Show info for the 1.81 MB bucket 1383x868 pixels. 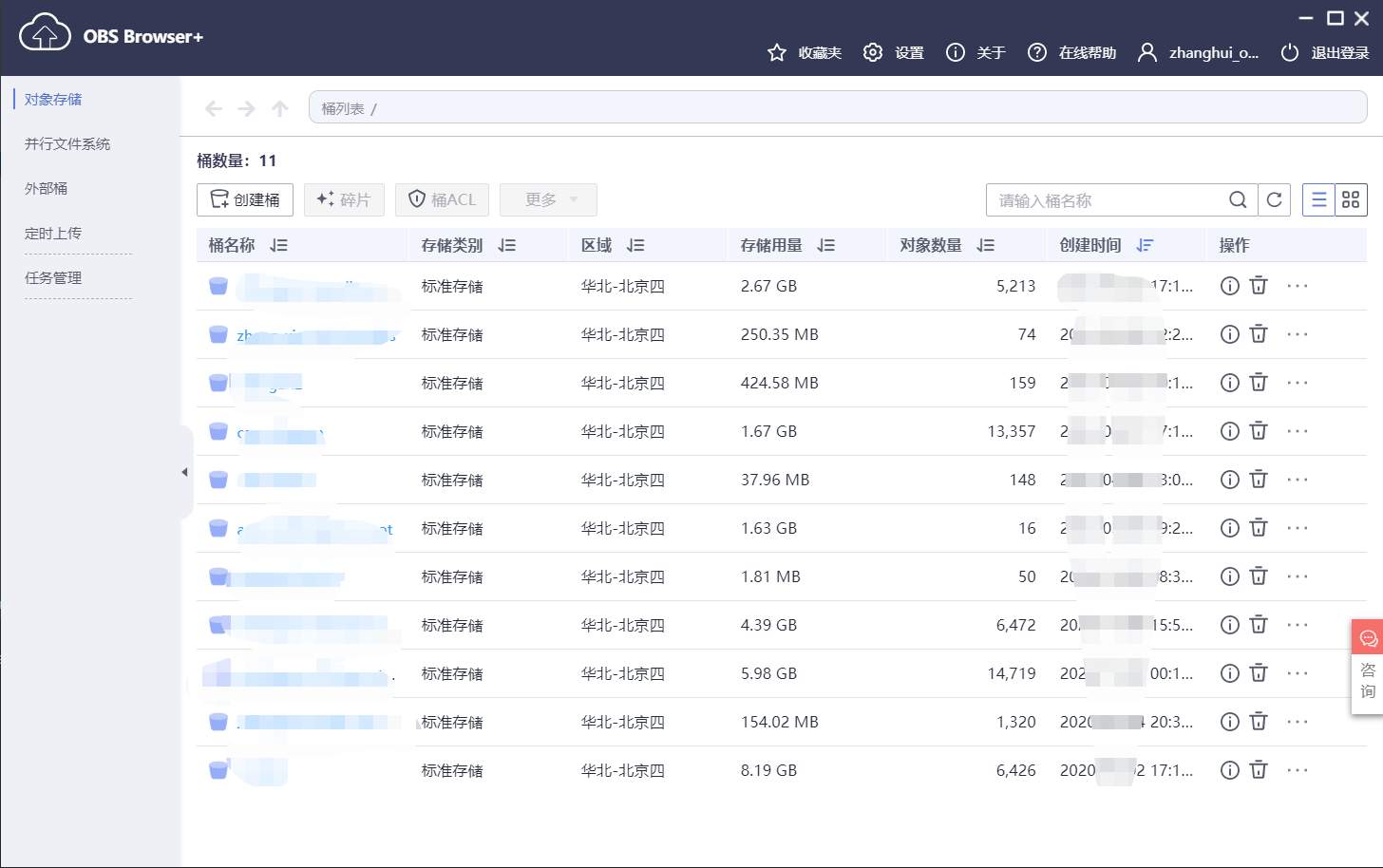(x=1230, y=576)
